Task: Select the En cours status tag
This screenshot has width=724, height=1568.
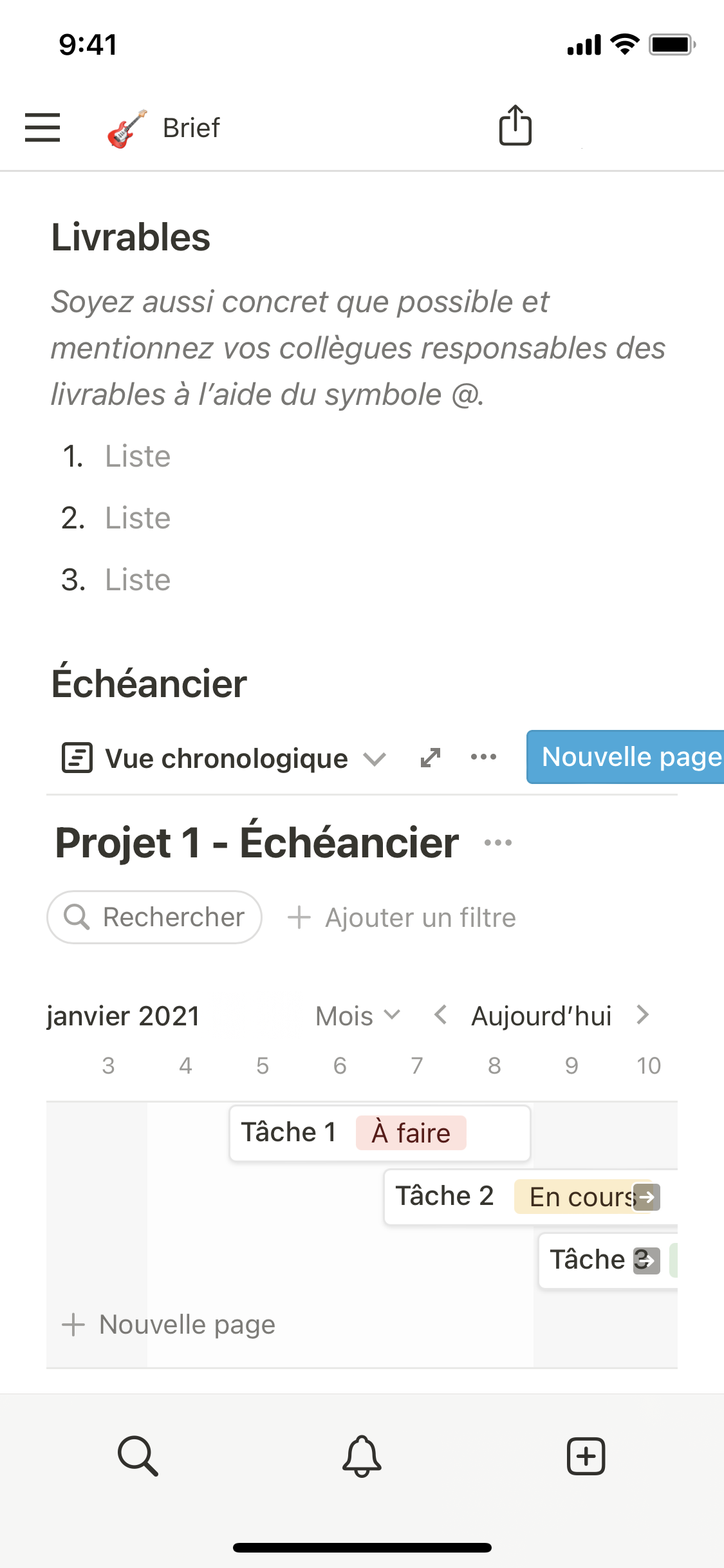Action: tap(579, 1197)
